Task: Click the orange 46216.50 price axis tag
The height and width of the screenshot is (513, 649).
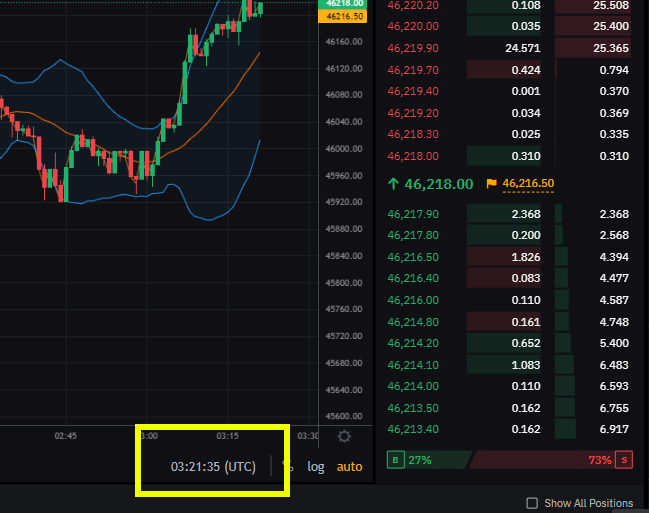Action: pyautogui.click(x=344, y=16)
